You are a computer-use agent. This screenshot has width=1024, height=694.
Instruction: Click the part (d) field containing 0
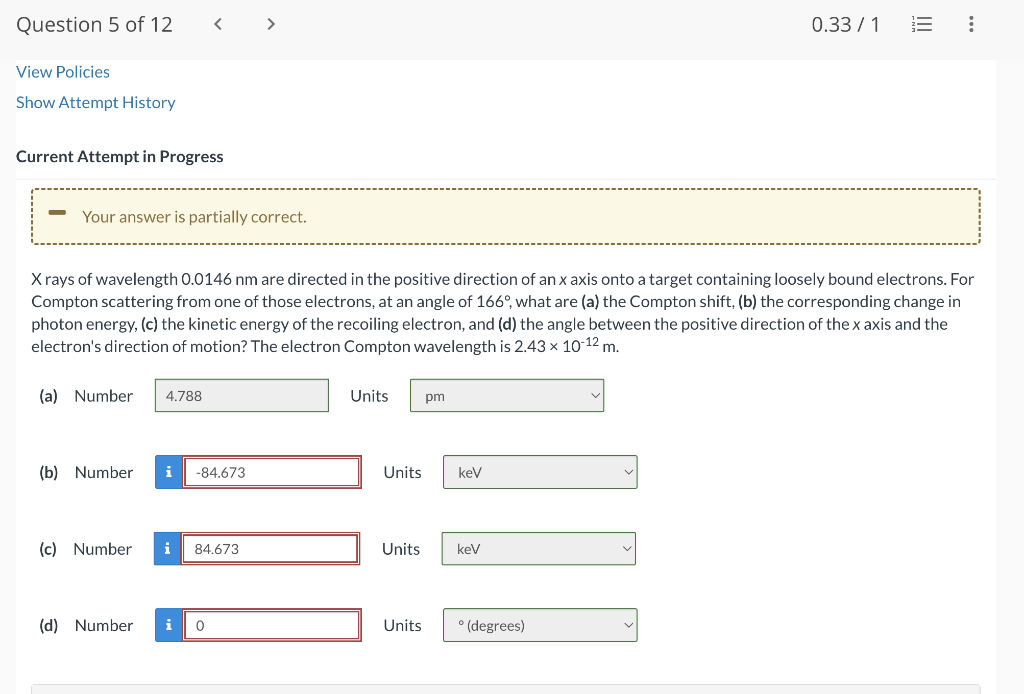[x=272, y=625]
